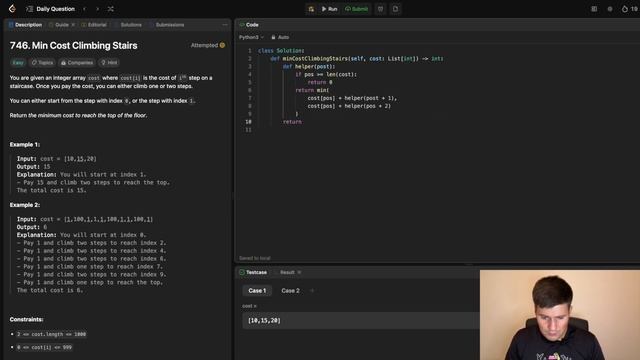Reveal the Hint
640x360 pixels.
(x=109, y=62)
